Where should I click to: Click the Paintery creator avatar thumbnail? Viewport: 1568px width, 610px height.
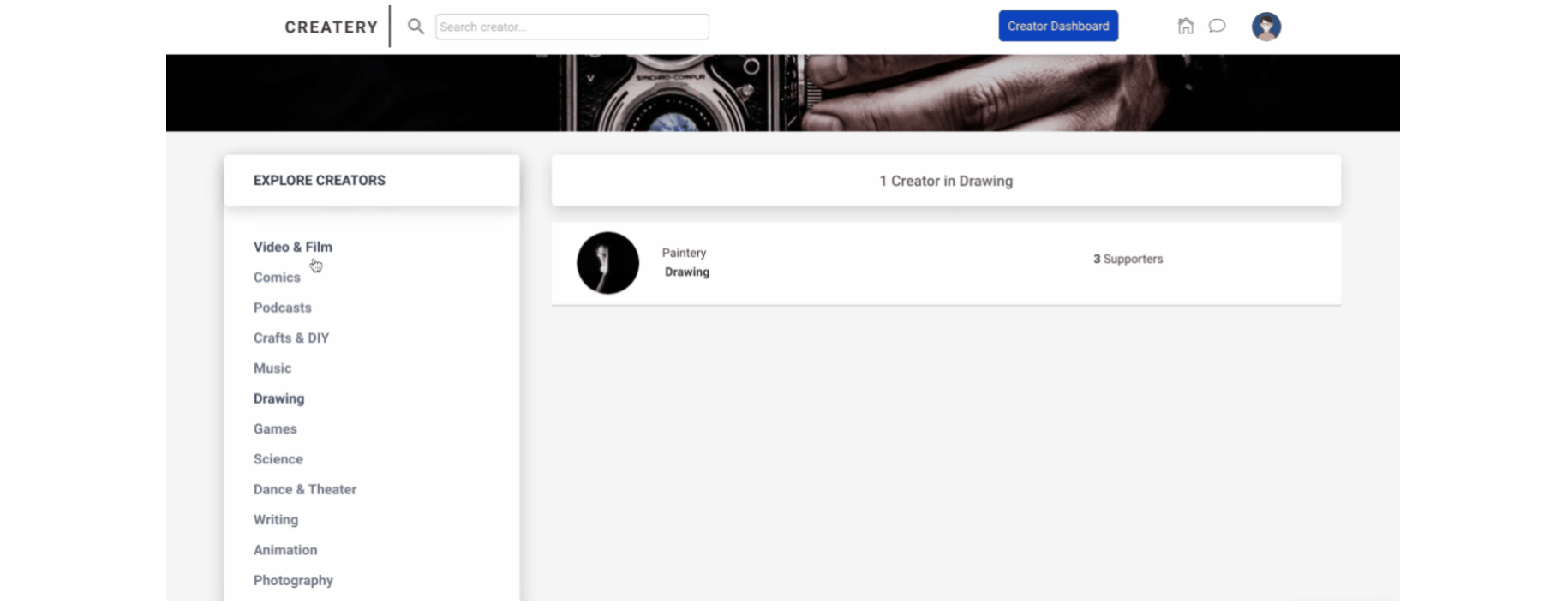pos(607,263)
